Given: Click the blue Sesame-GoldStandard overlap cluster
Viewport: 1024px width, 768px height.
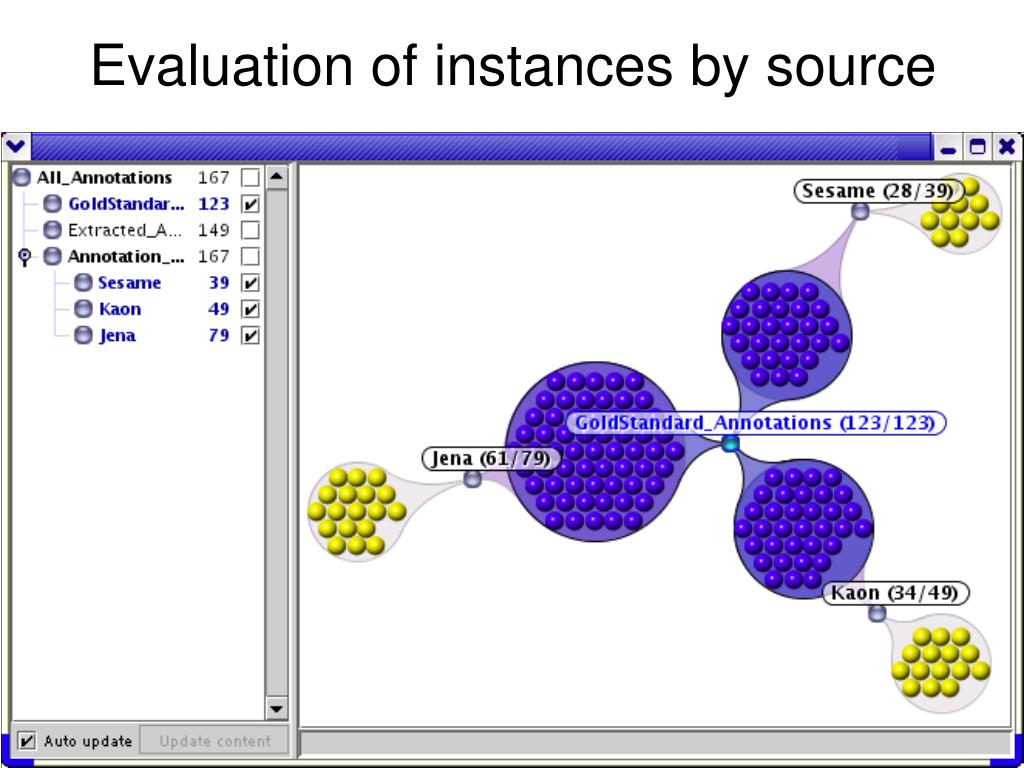Looking at the screenshot, I should 786,334.
